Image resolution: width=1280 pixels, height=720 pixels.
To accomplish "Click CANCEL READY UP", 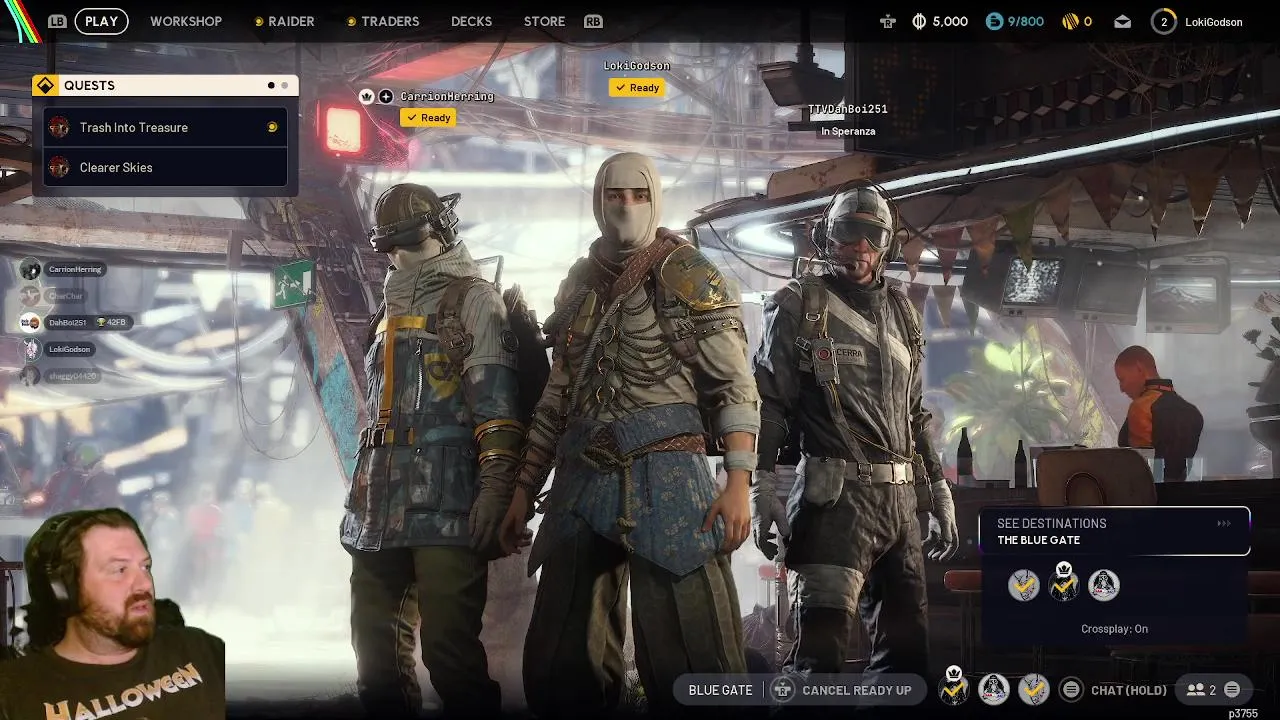I will pos(857,690).
